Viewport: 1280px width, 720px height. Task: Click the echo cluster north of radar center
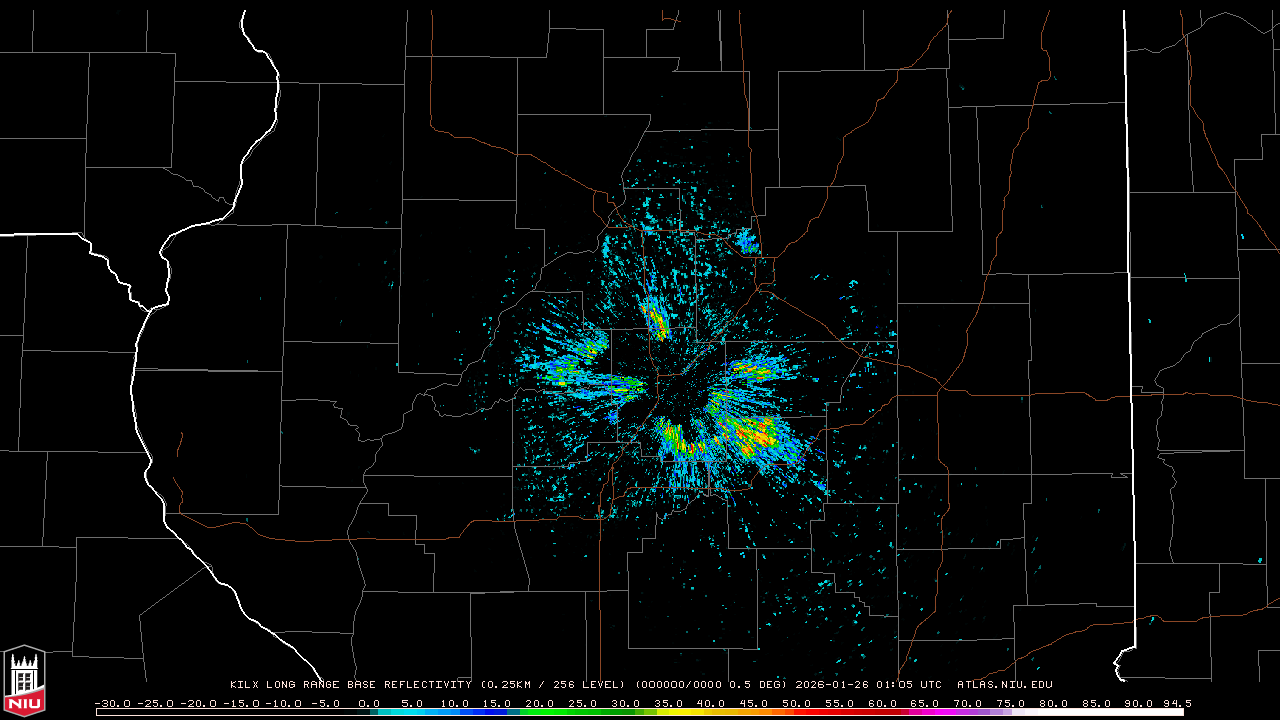click(655, 318)
